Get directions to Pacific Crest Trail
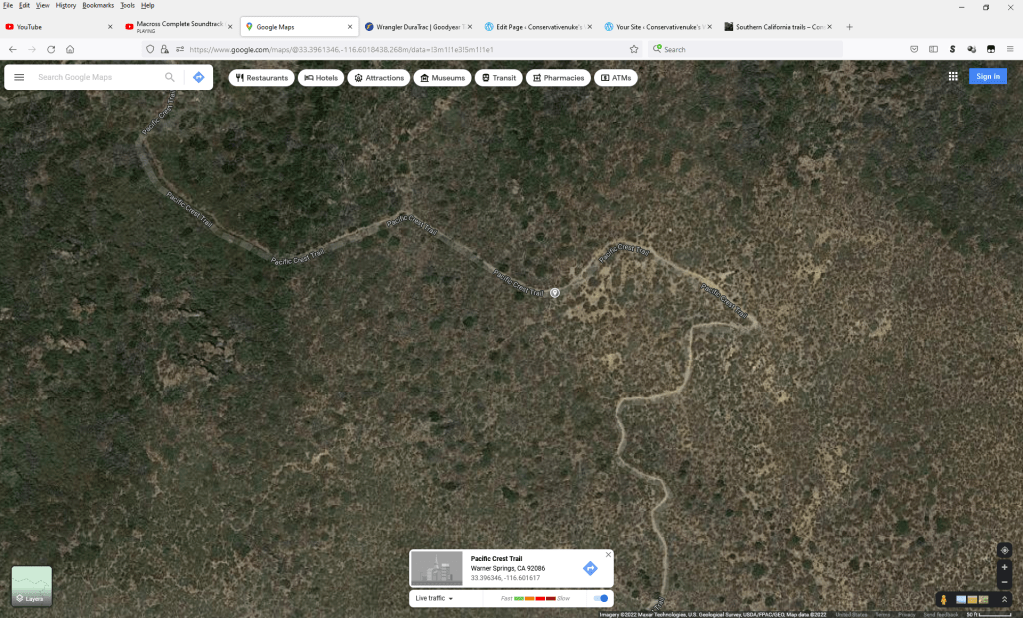The image size is (1023, 618). click(590, 568)
